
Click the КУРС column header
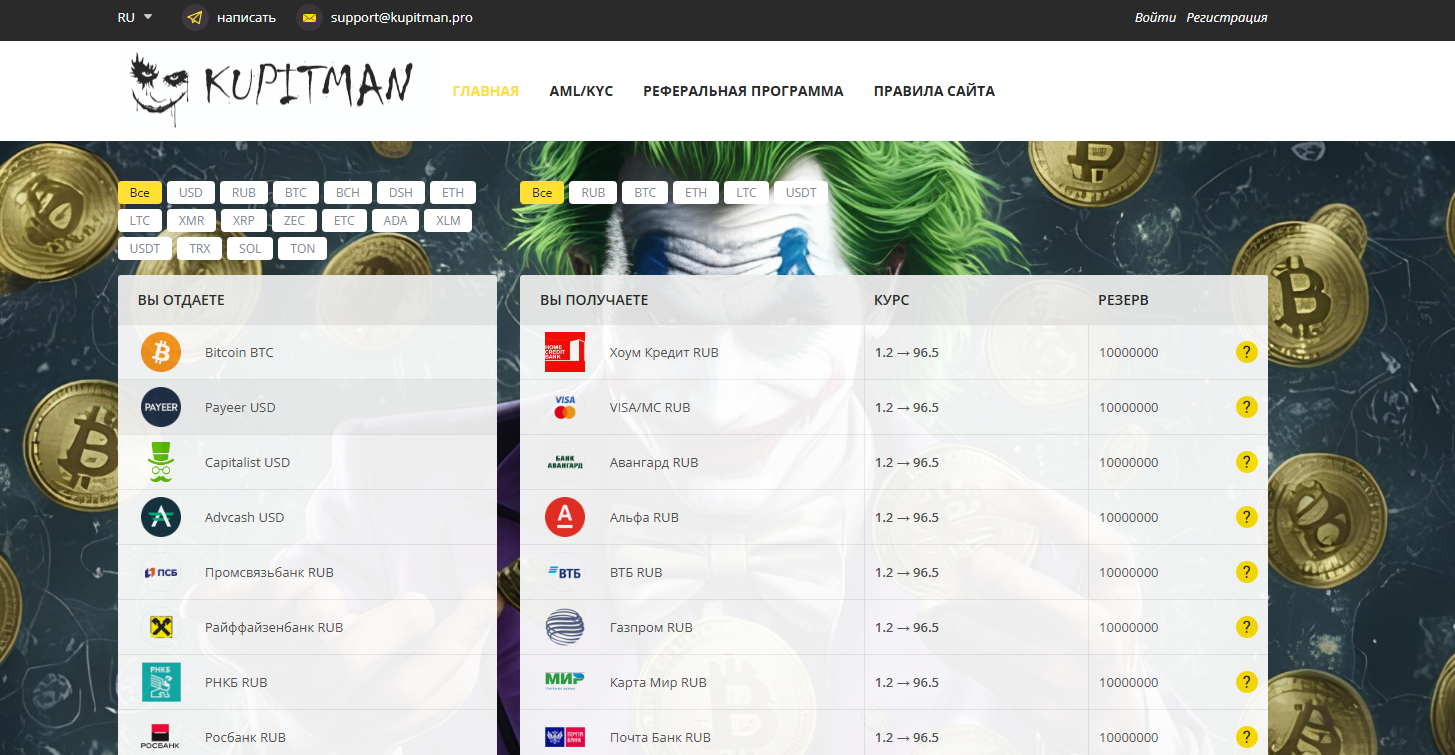pos(892,300)
